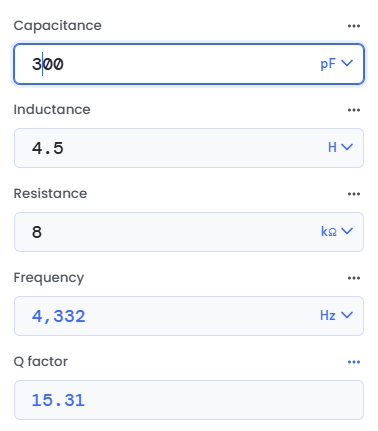Focus the Resistance field showing 8
This screenshot has height=431, width=378.
coord(189,232)
